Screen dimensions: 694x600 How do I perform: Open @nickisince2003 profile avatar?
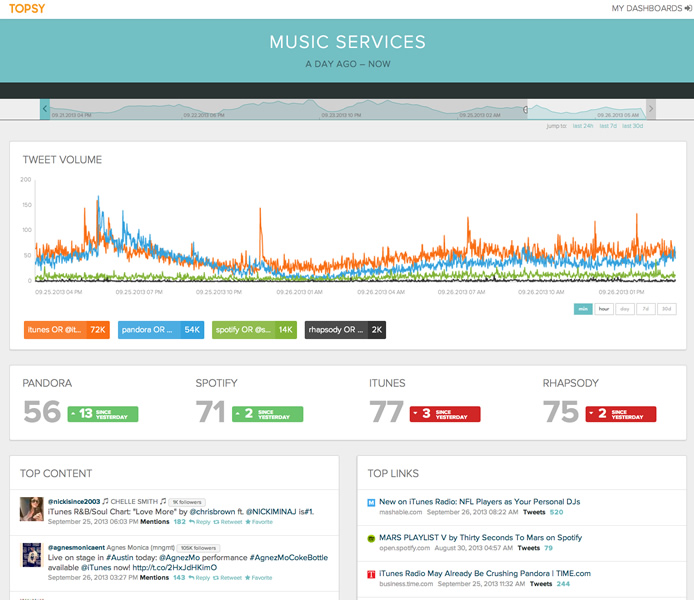[x=31, y=509]
